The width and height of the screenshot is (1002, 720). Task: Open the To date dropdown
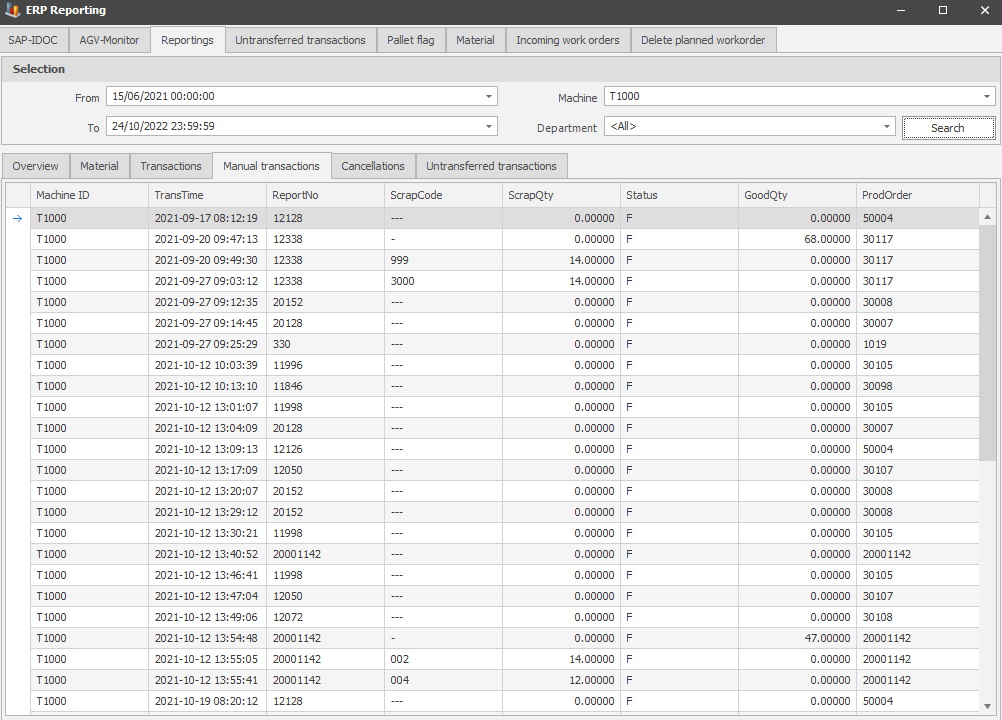point(489,127)
